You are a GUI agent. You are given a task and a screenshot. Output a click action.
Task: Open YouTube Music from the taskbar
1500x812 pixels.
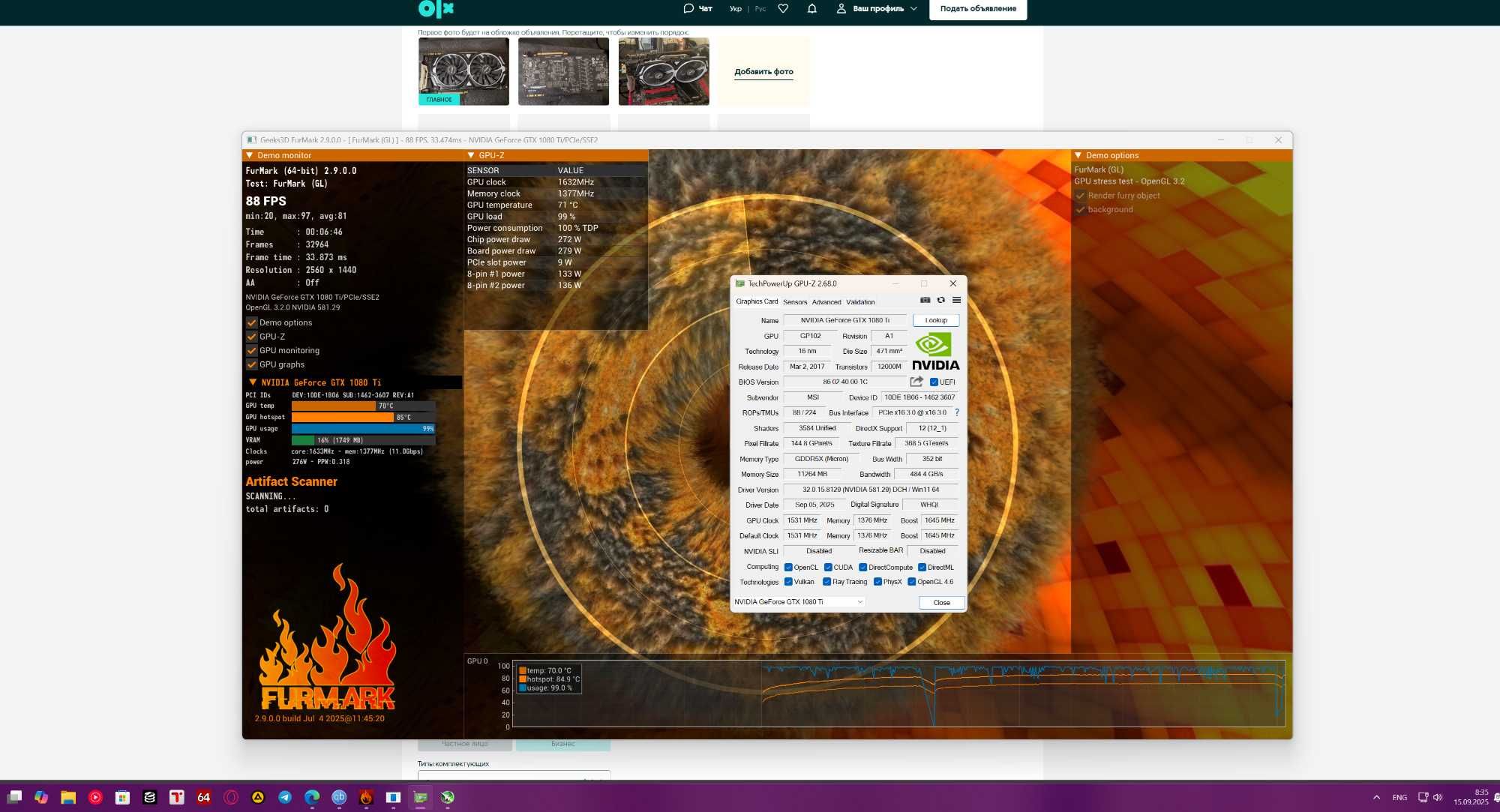tap(95, 797)
